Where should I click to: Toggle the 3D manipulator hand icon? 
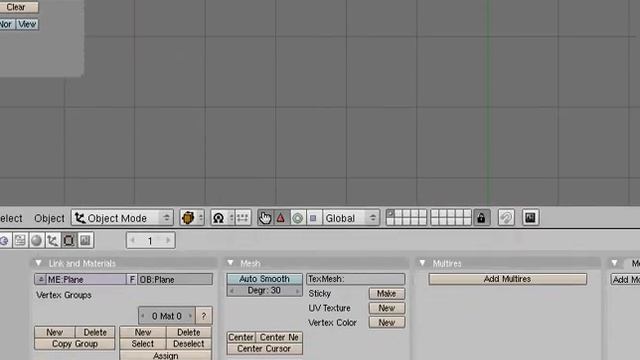265,218
